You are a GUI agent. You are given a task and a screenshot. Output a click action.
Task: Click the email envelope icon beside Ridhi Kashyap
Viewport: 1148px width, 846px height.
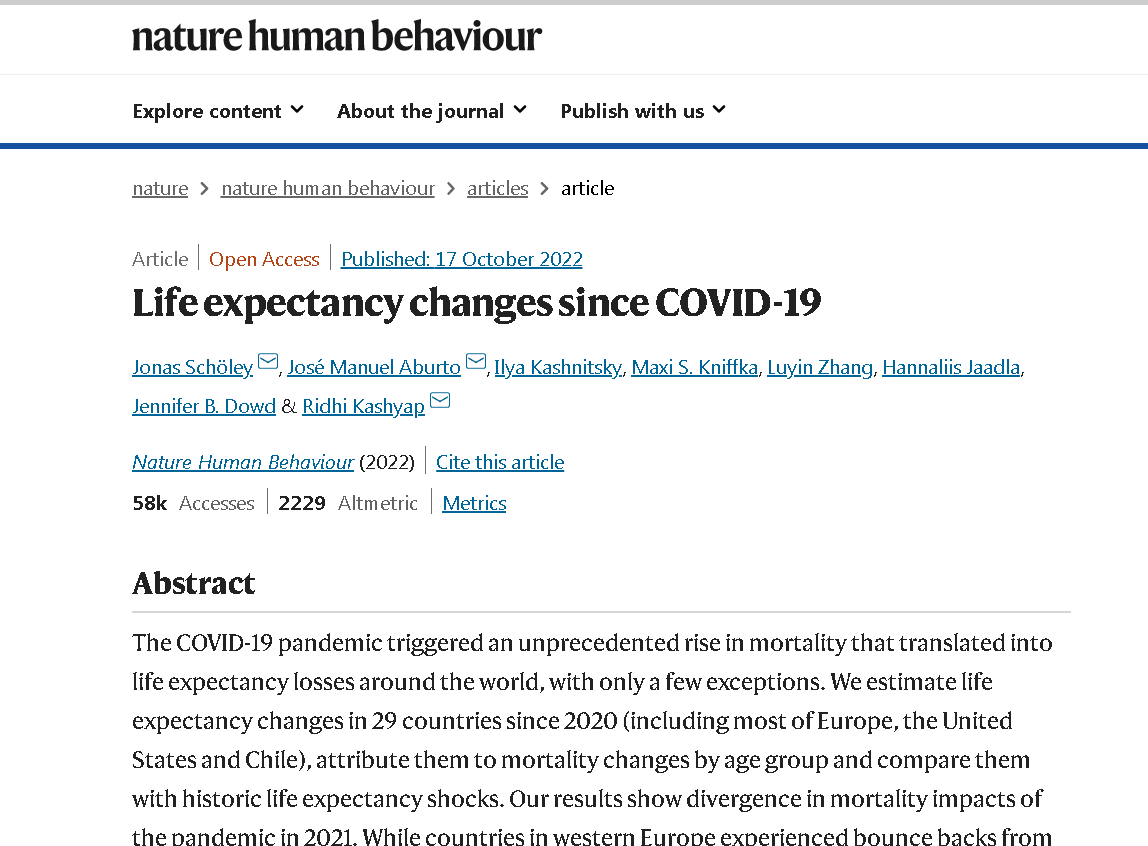[x=440, y=400]
